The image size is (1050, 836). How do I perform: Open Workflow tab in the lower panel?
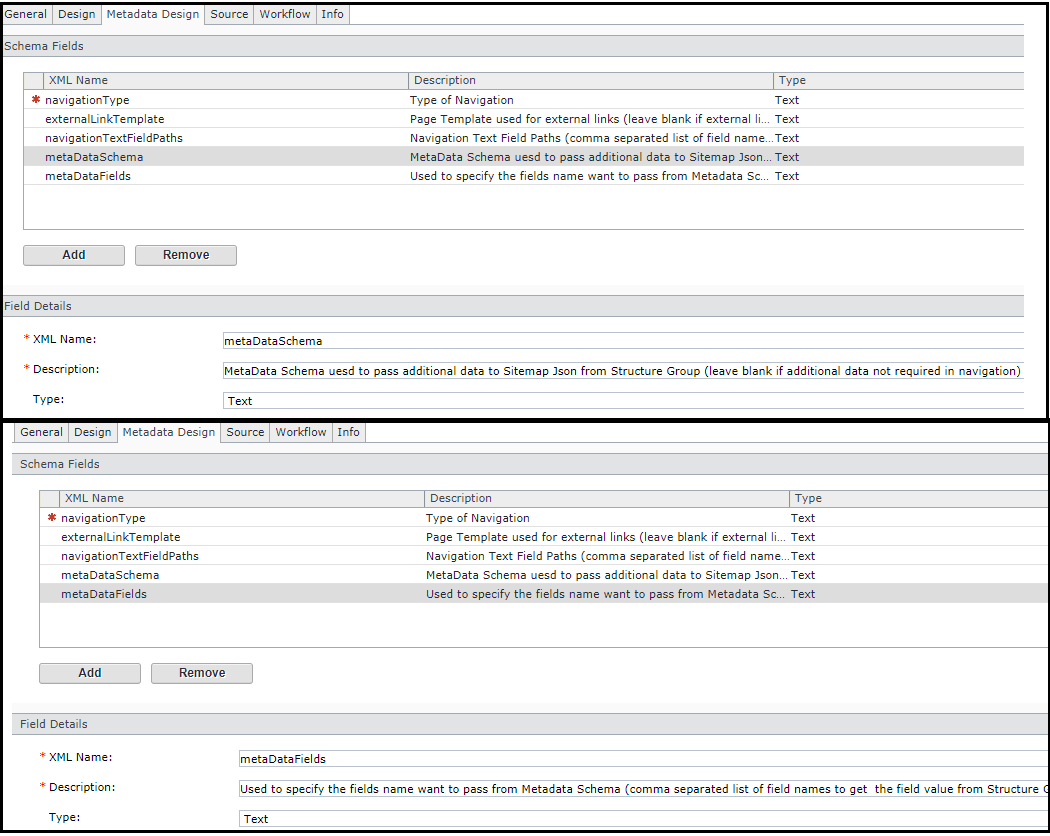click(301, 432)
